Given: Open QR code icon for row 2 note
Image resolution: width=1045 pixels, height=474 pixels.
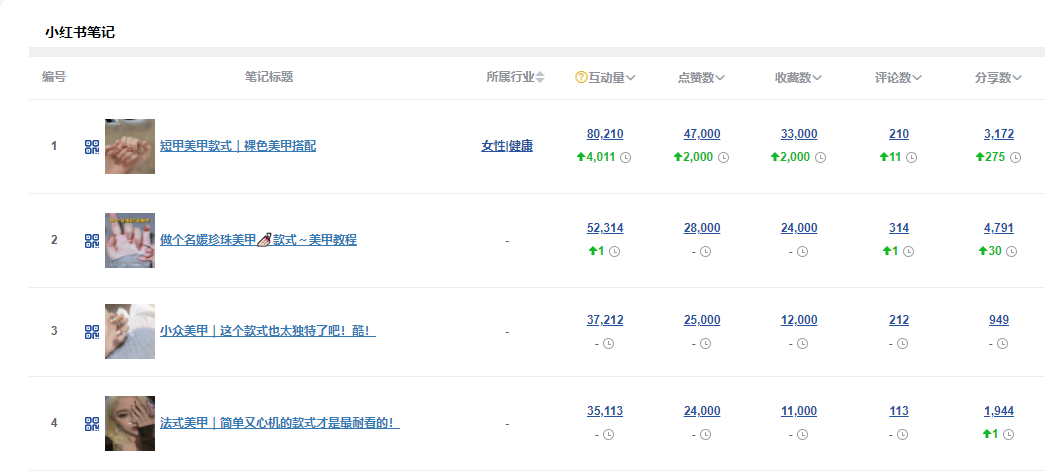Looking at the screenshot, I should pyautogui.click(x=92, y=241).
